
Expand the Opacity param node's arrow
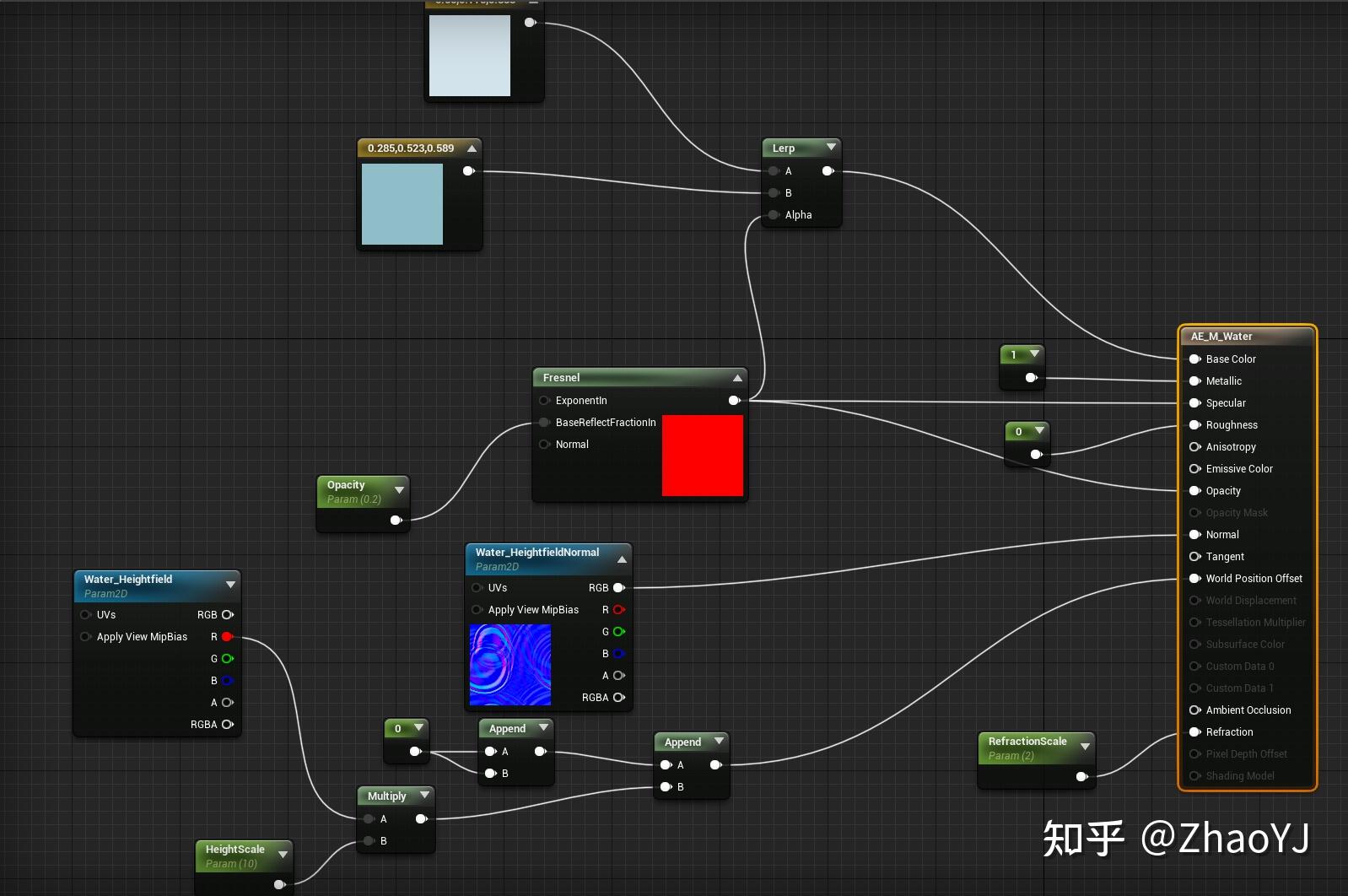point(399,490)
